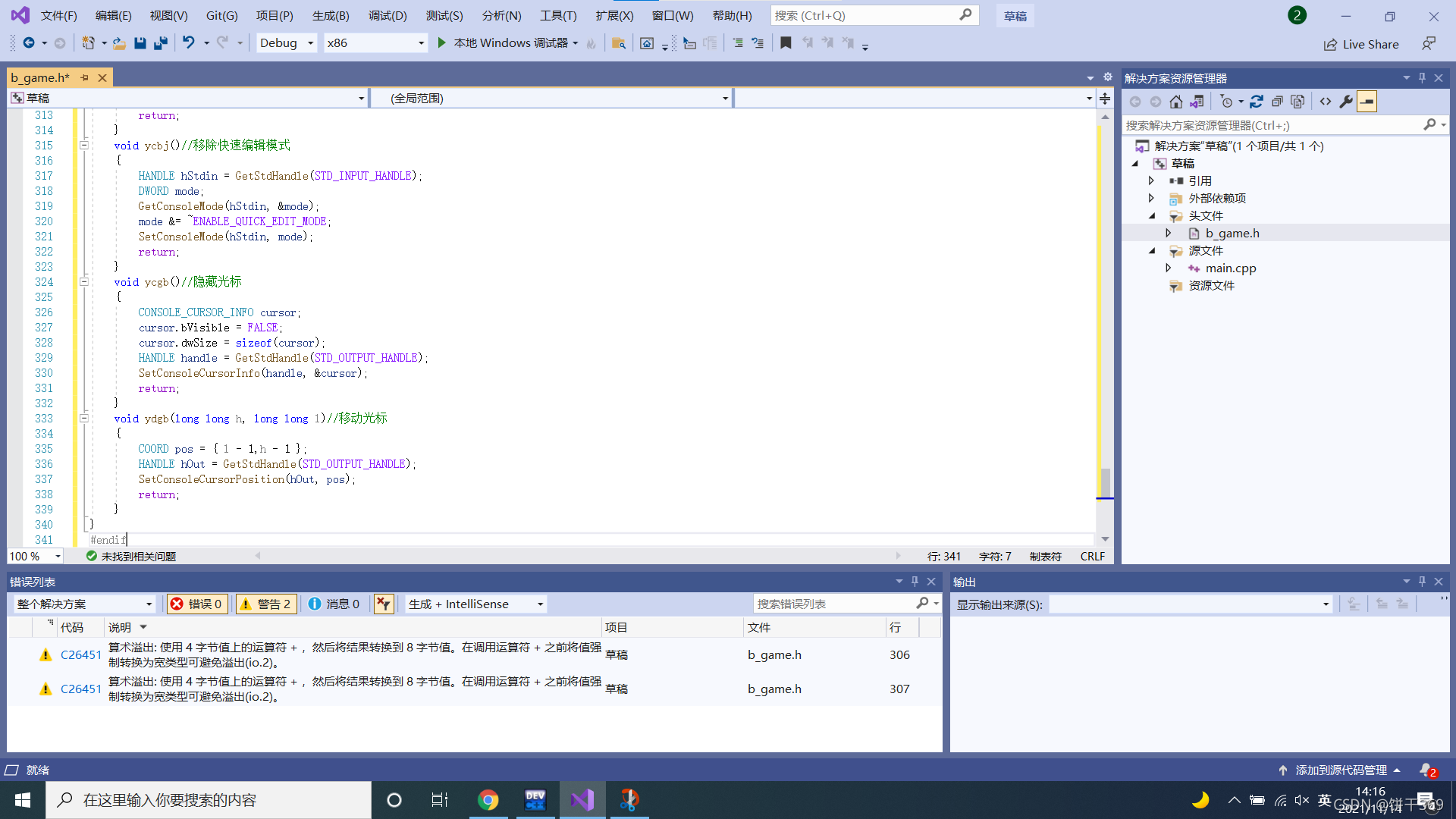Image resolution: width=1456 pixels, height=819 pixels.
Task: Click the Undo icon on toolbar
Action: point(189,42)
